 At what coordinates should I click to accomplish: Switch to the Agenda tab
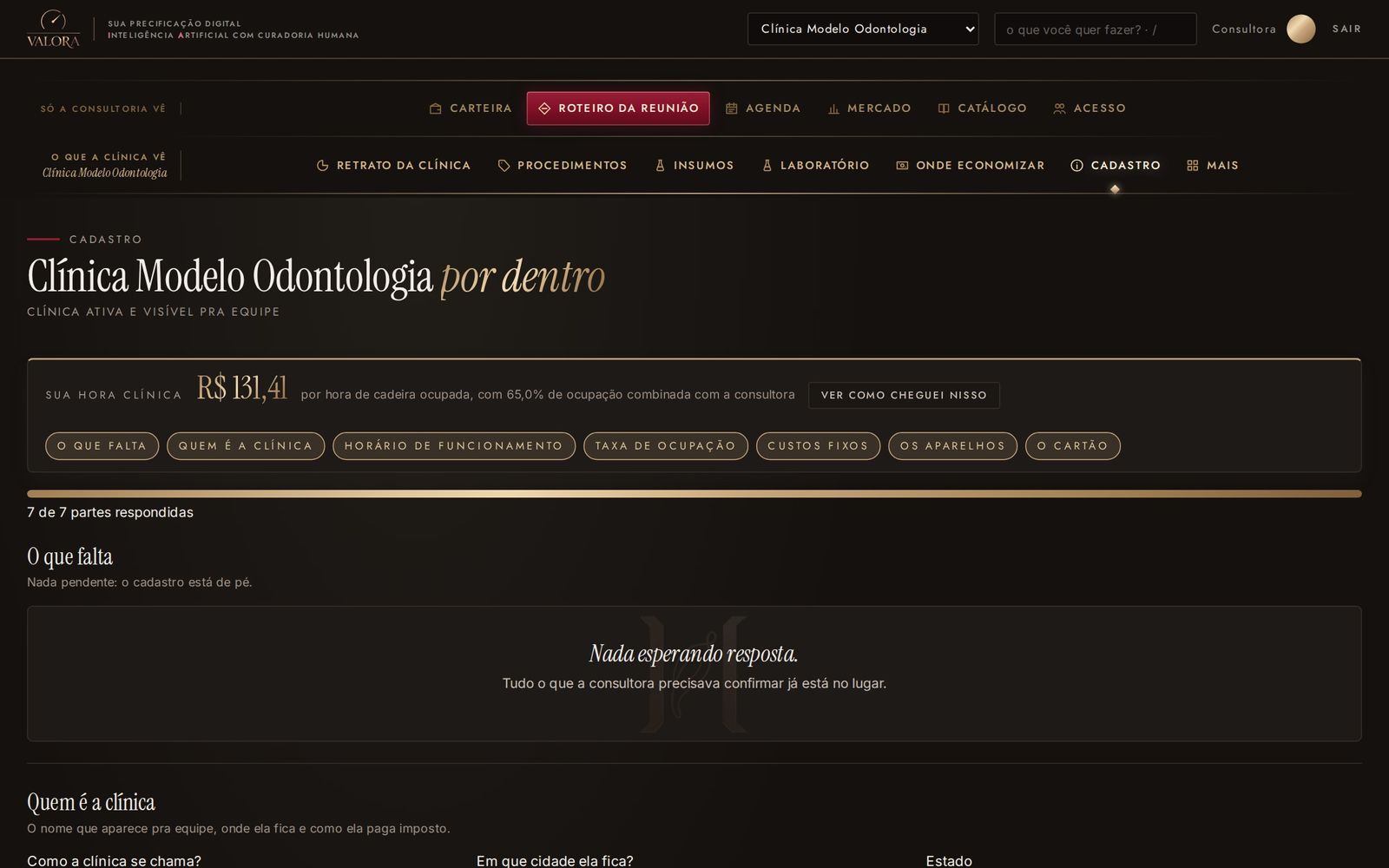(x=764, y=108)
